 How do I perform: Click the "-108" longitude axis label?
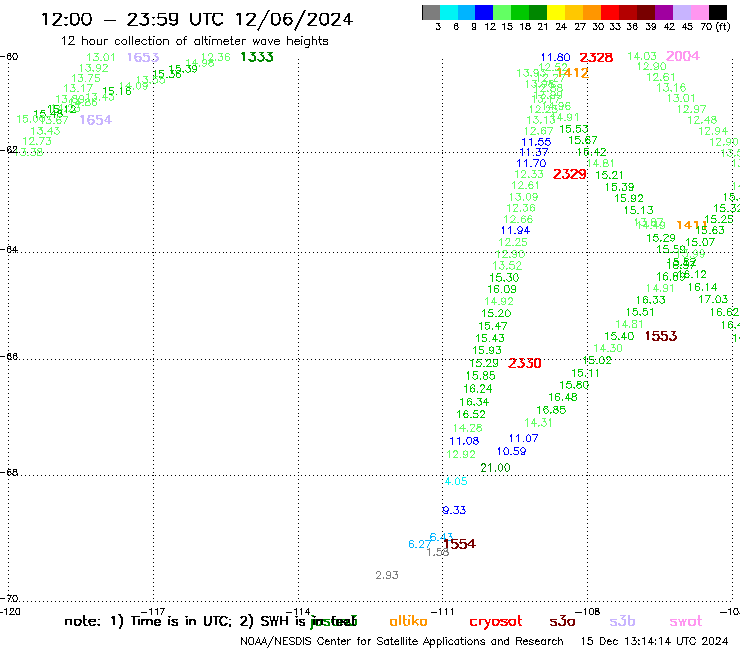pyautogui.click(x=588, y=612)
